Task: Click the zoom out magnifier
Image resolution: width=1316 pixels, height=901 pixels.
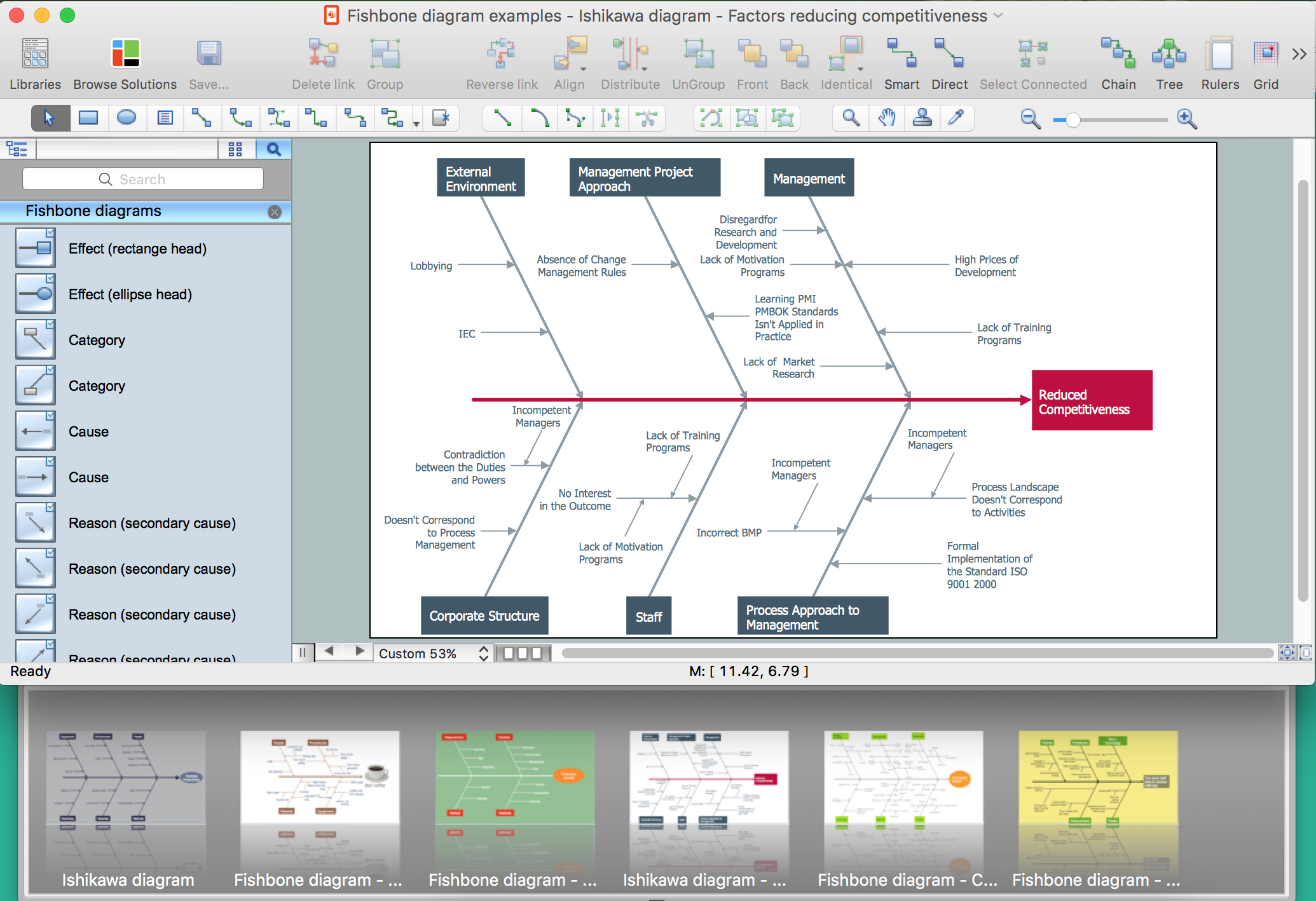Action: (x=1030, y=119)
